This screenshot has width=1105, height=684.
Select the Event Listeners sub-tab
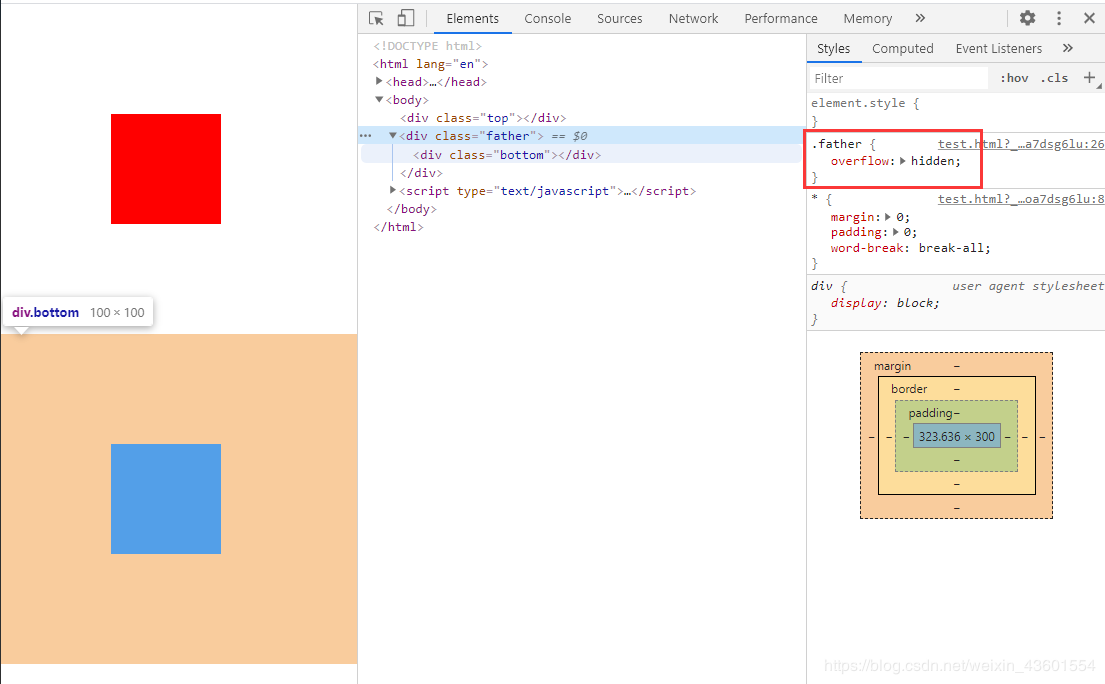click(x=999, y=49)
